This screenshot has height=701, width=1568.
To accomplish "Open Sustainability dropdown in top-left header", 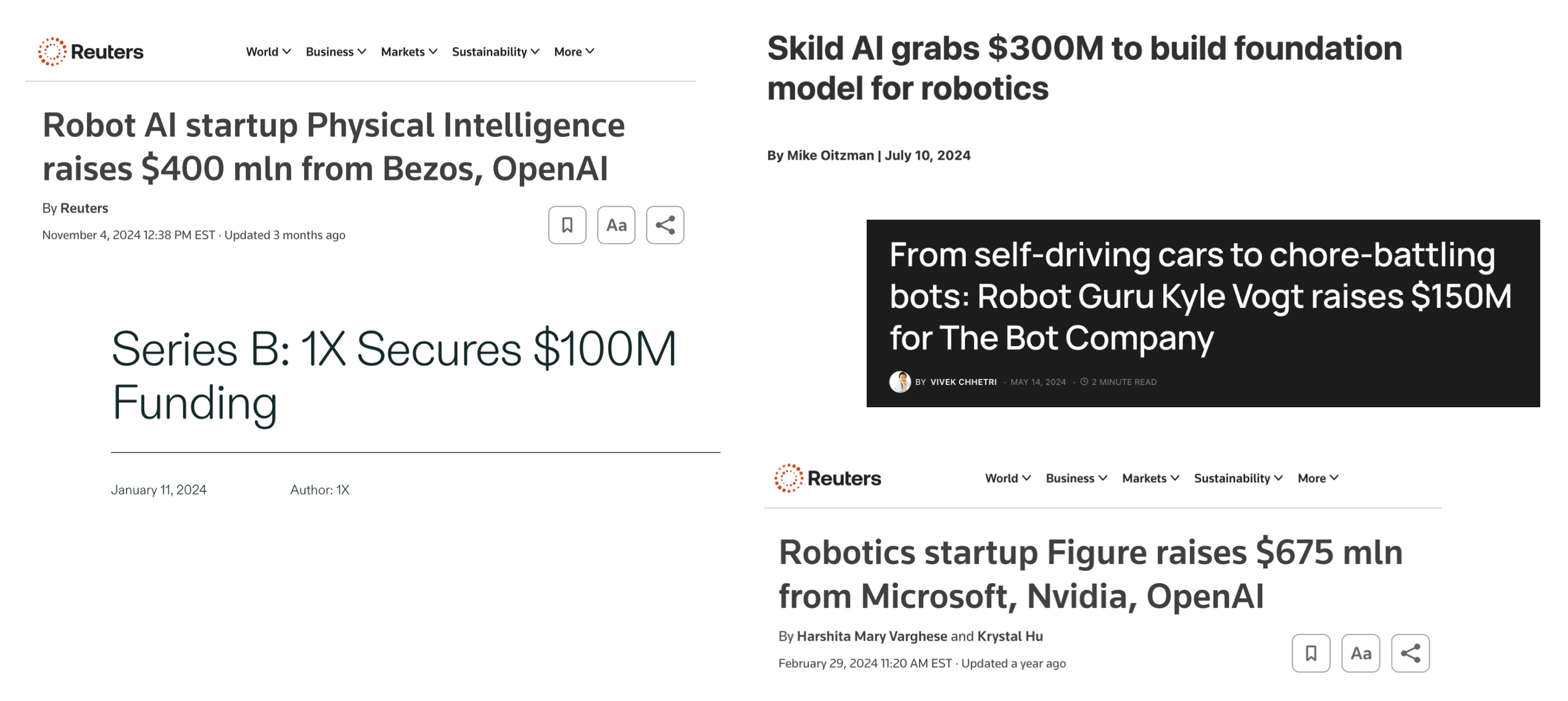I will (x=495, y=52).
